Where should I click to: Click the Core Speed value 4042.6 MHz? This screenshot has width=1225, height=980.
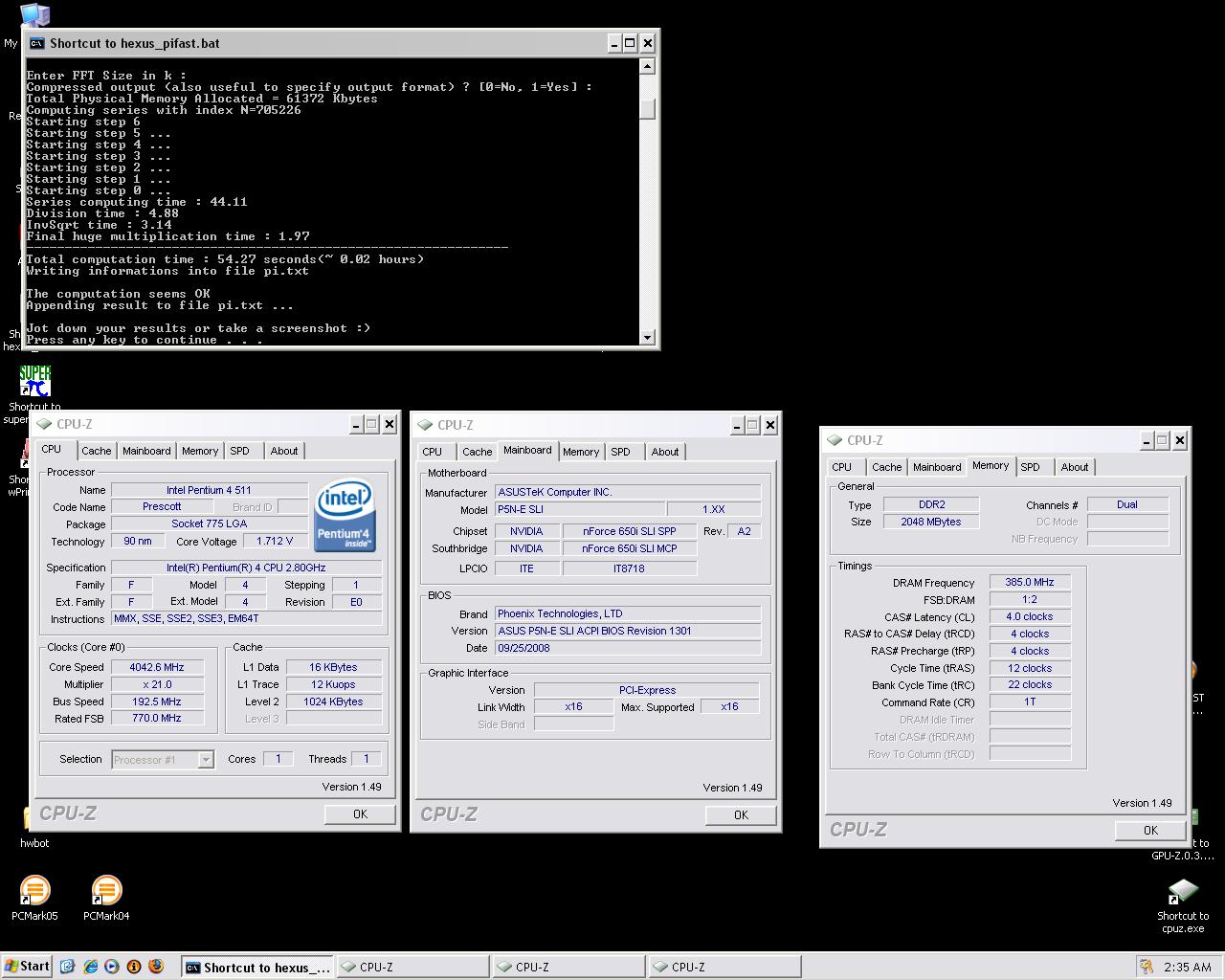point(156,667)
